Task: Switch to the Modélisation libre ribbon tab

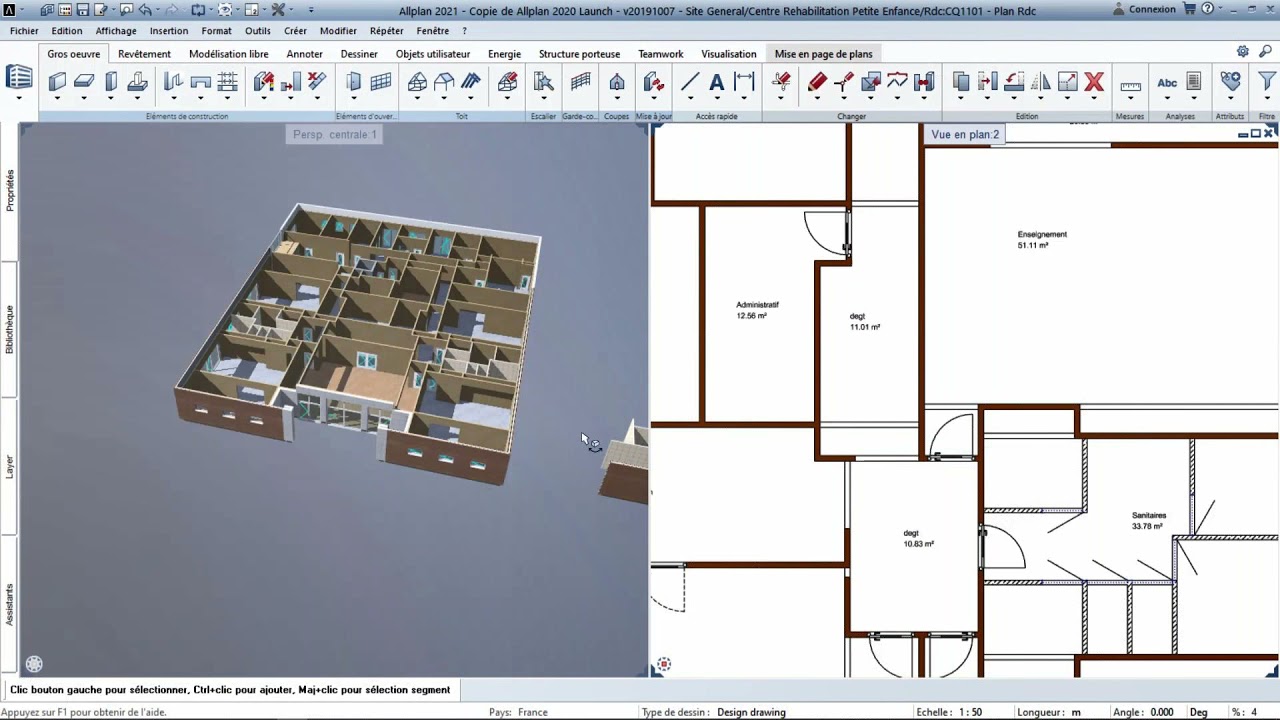Action: click(x=229, y=54)
